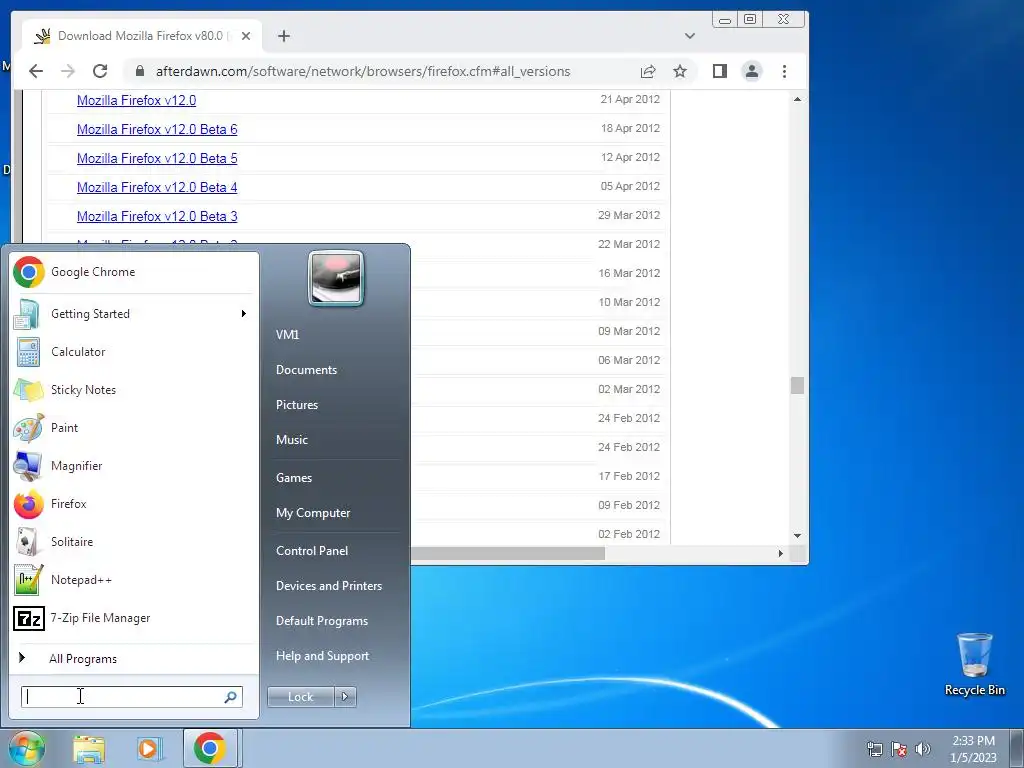Screen dimensions: 1024x768
Task: Open Control Panel
Action: tap(312, 551)
